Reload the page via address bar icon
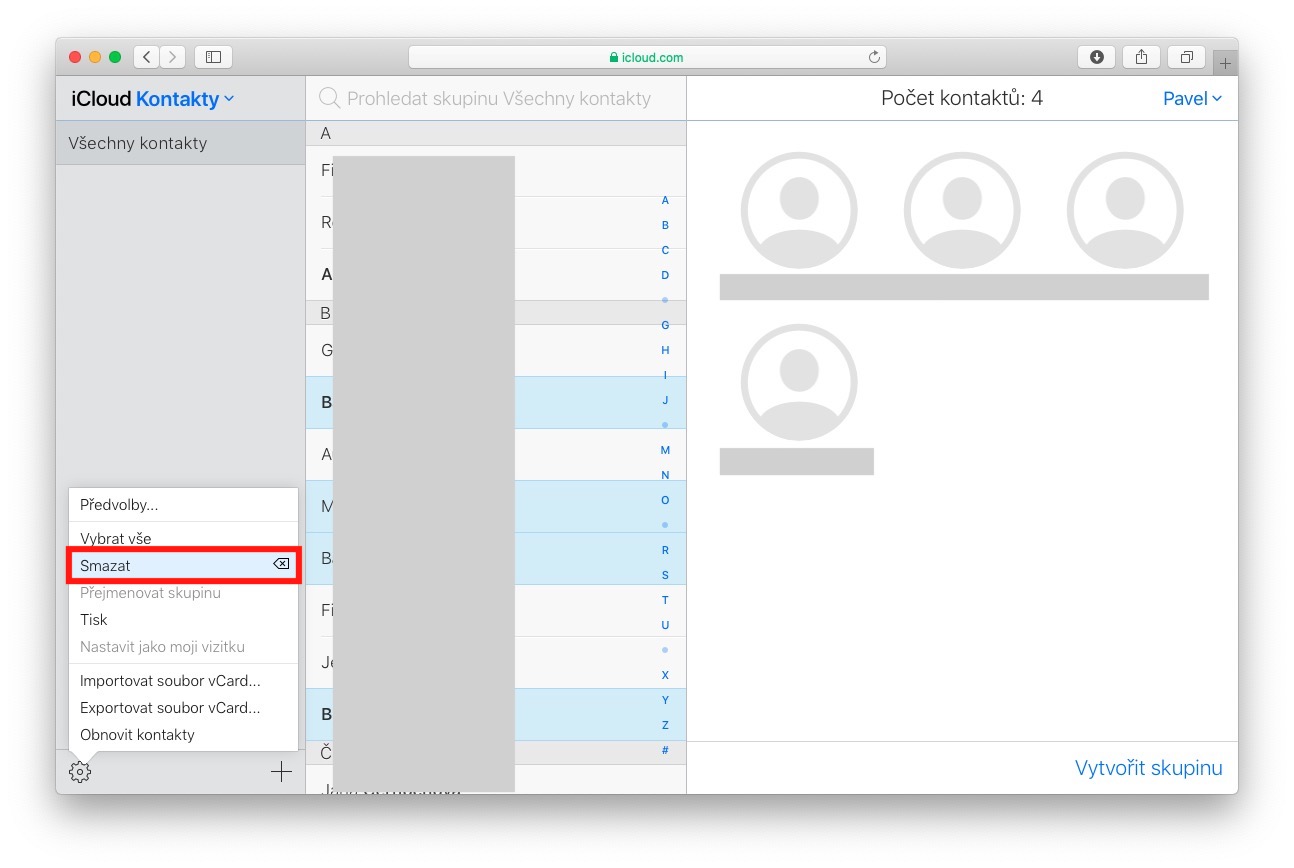This screenshot has height=868, width=1294. point(874,57)
